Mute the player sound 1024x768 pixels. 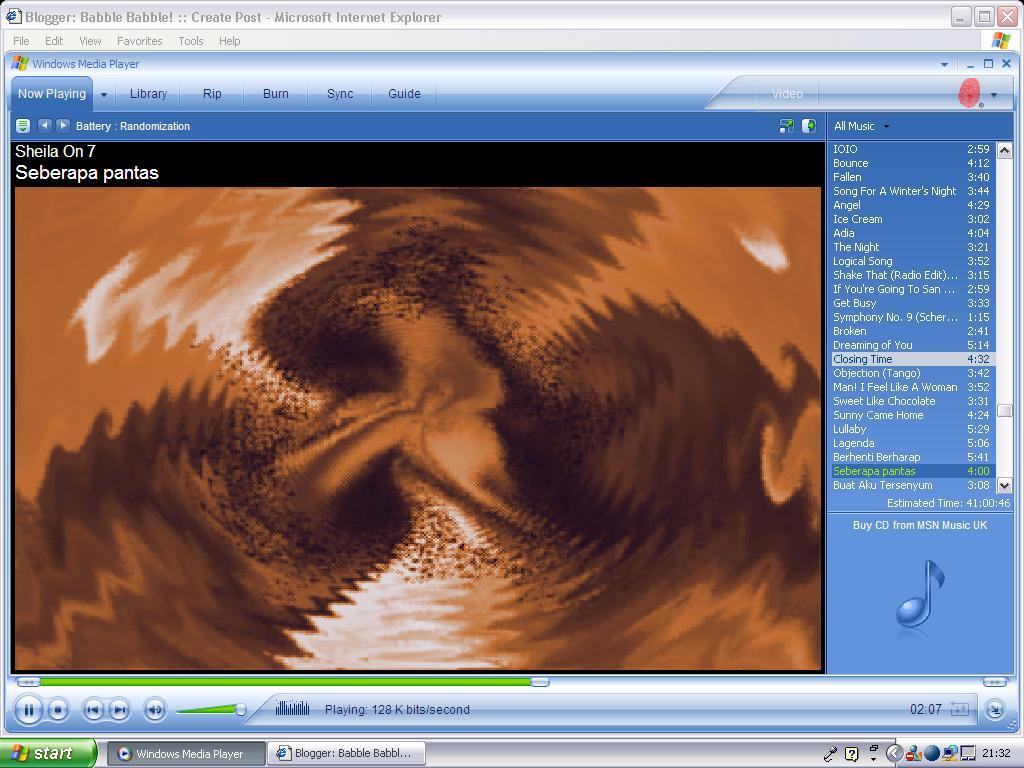tap(155, 710)
